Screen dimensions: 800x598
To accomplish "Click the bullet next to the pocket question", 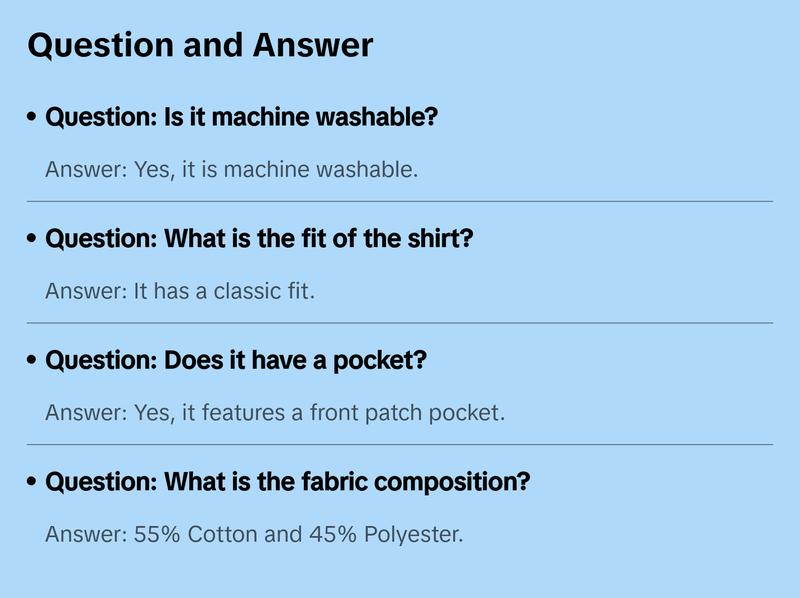I will tap(33, 361).
